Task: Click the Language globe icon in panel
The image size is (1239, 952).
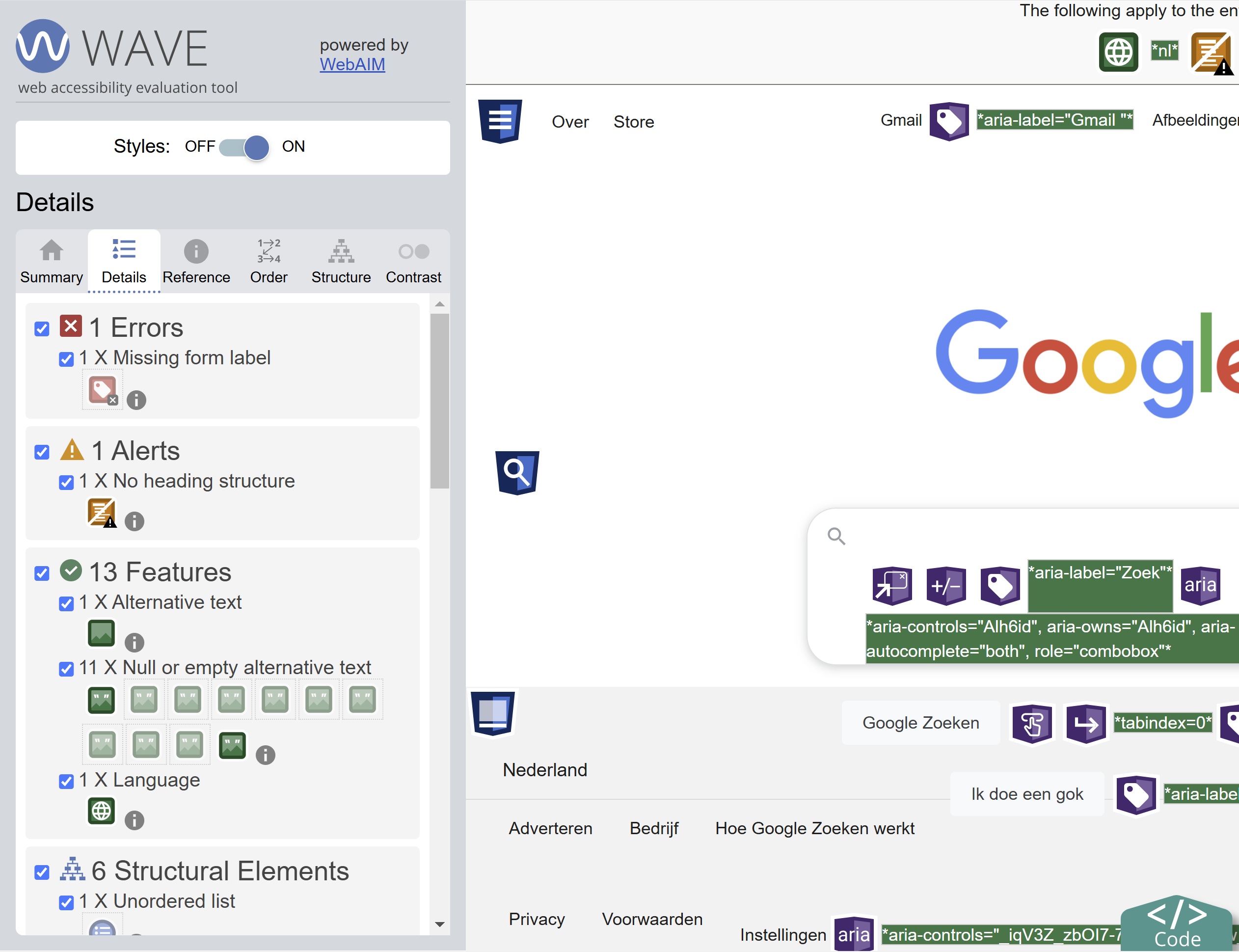Action: (x=102, y=811)
